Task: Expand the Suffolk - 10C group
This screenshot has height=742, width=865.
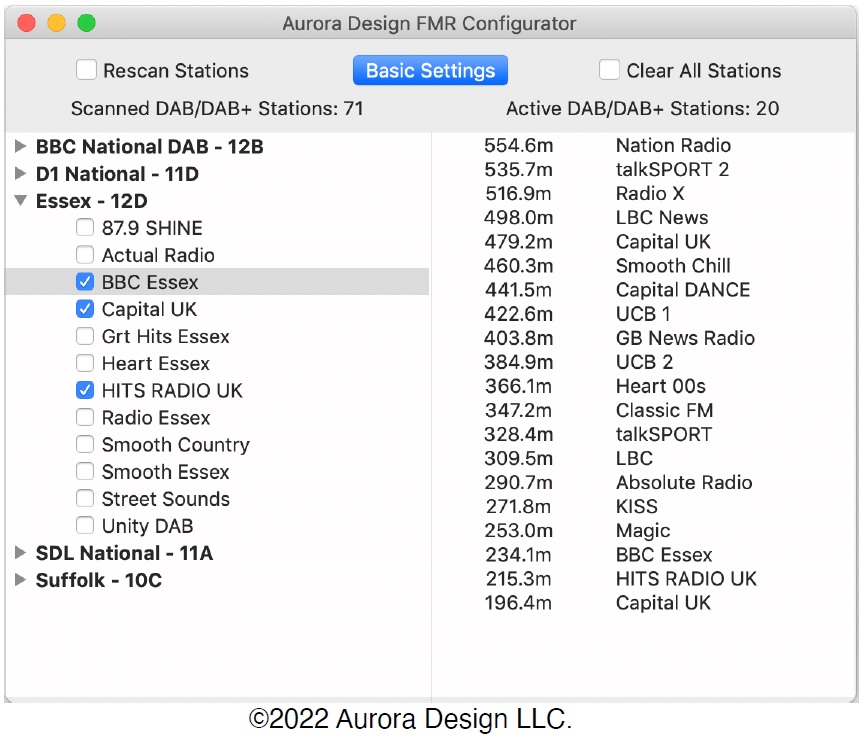Action: pos(20,580)
